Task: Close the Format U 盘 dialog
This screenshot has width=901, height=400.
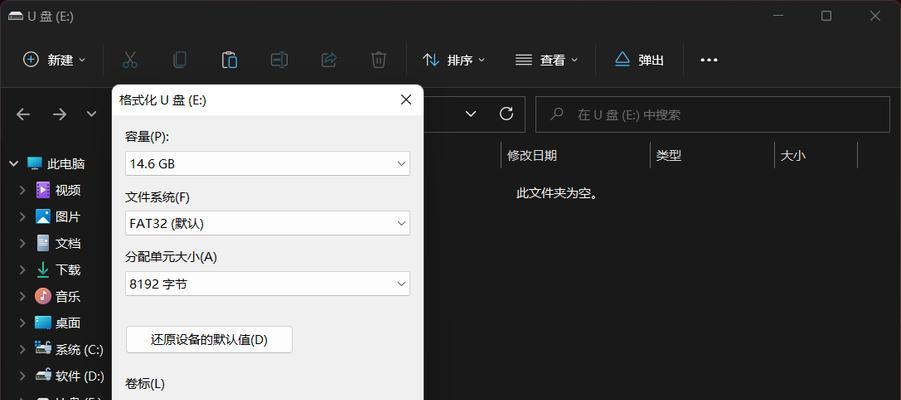Action: coord(406,100)
